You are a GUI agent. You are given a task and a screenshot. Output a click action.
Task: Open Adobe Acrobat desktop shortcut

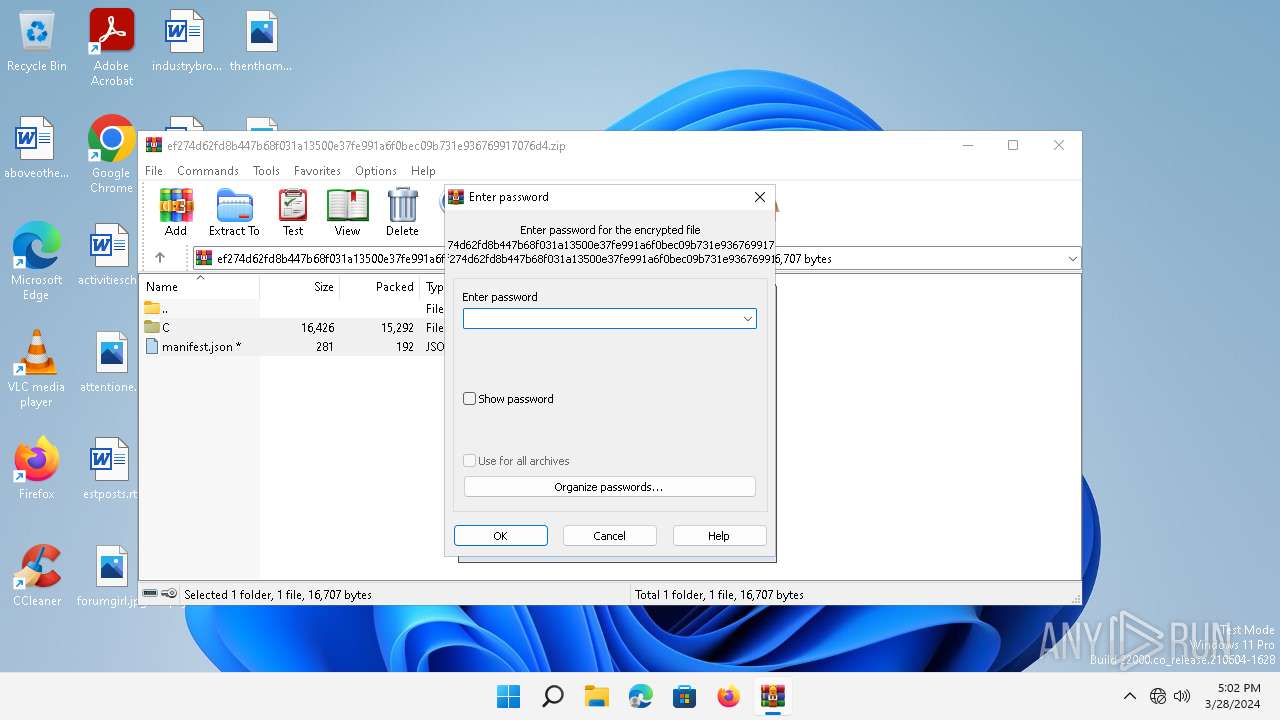tap(112, 47)
